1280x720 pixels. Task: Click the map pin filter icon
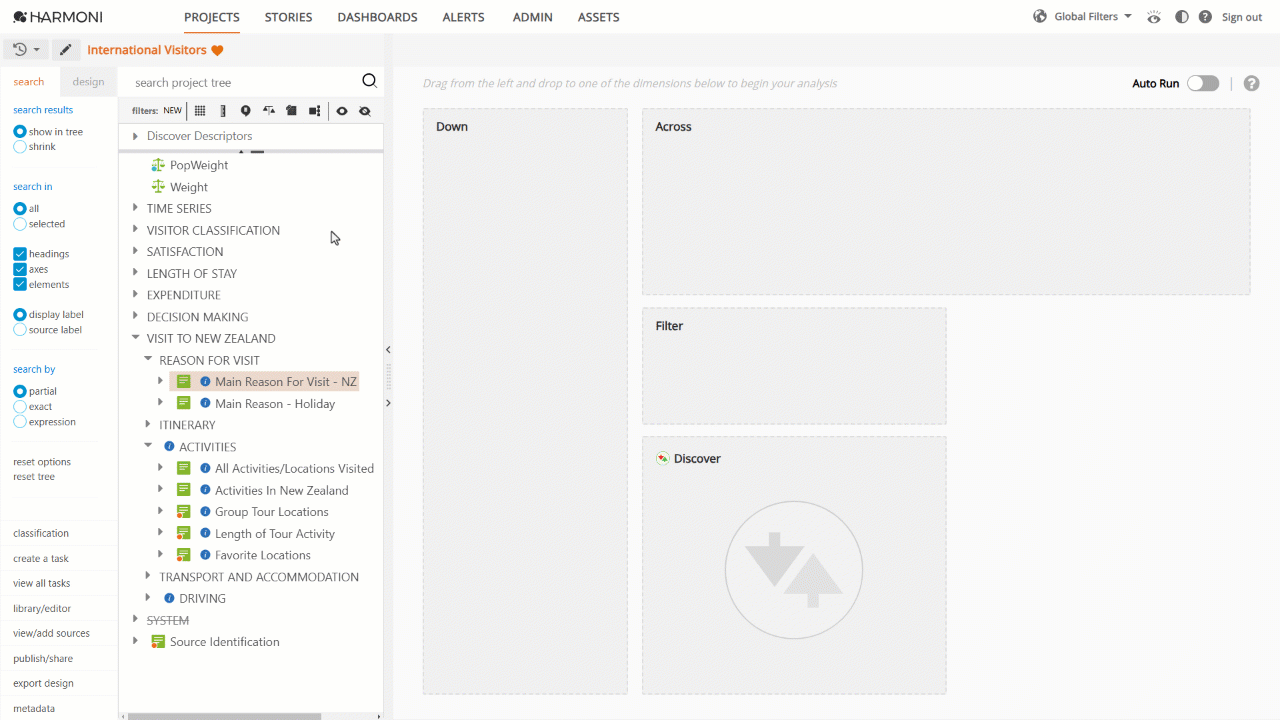pos(246,111)
